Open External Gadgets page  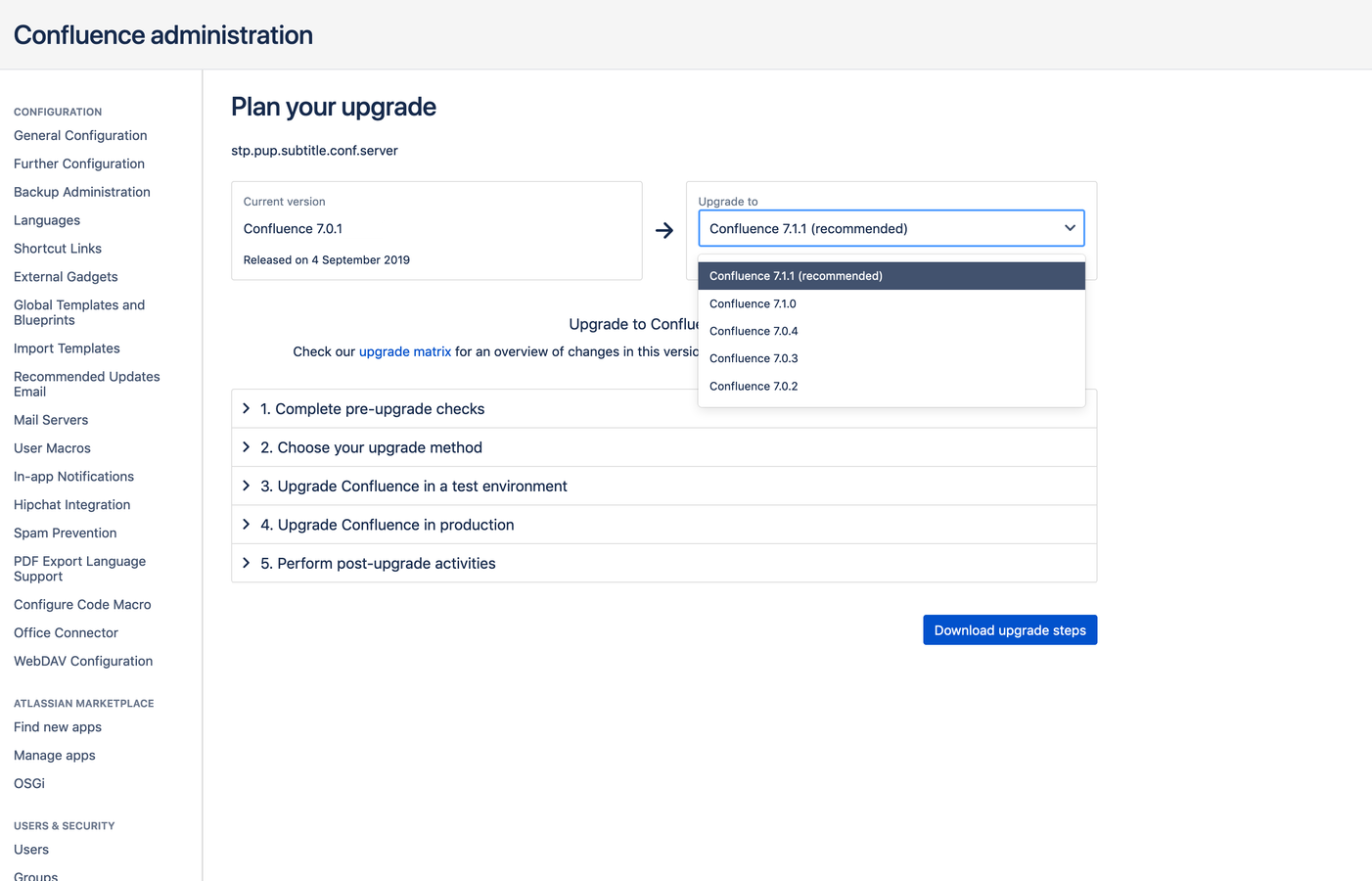[66, 277]
